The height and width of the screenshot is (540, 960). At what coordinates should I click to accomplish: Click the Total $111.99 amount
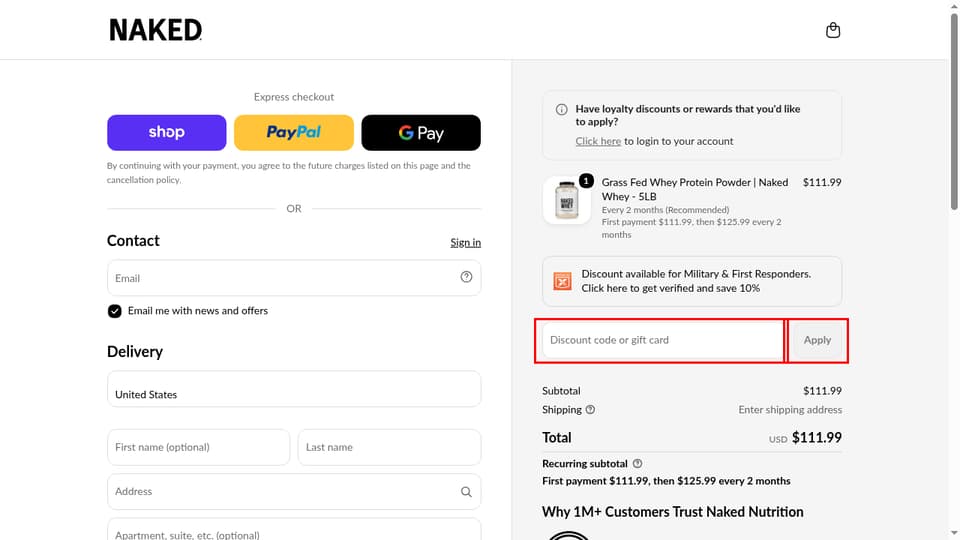817,438
